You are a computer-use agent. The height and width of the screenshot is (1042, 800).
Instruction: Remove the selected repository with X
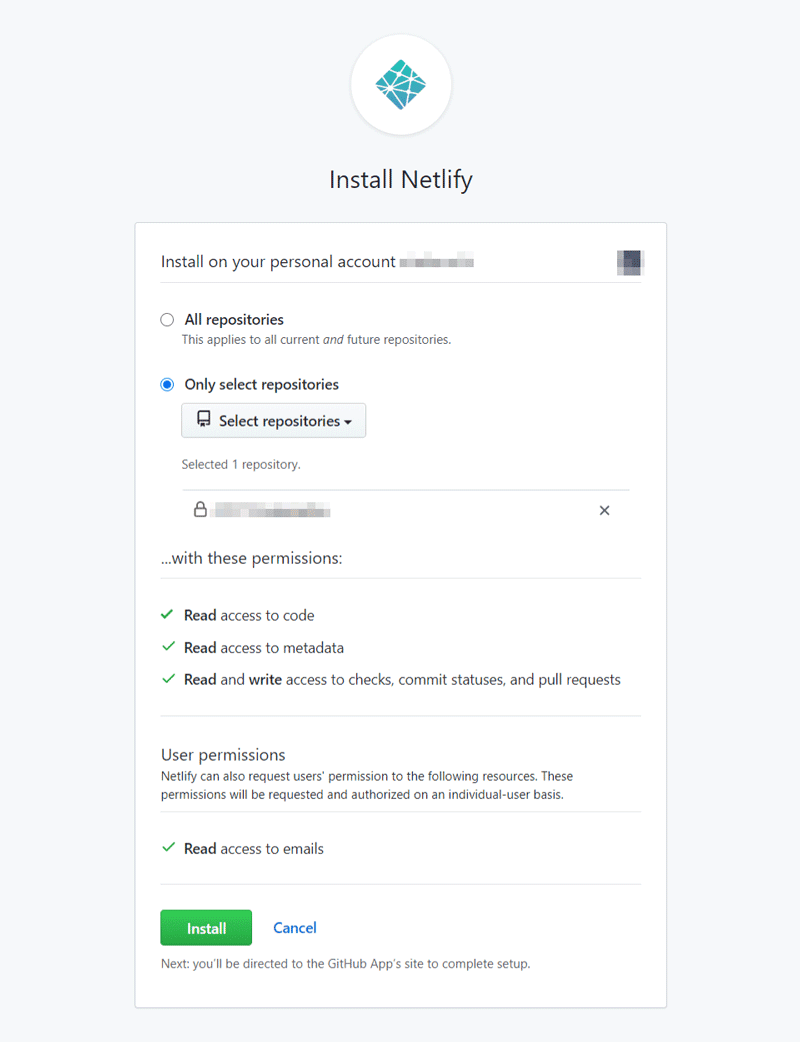point(604,510)
